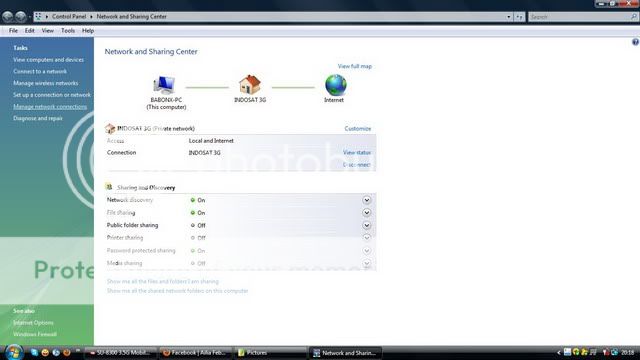This screenshot has width=640, height=360.
Task: Click Customize link for INDOSAT 3G
Action: (358, 129)
